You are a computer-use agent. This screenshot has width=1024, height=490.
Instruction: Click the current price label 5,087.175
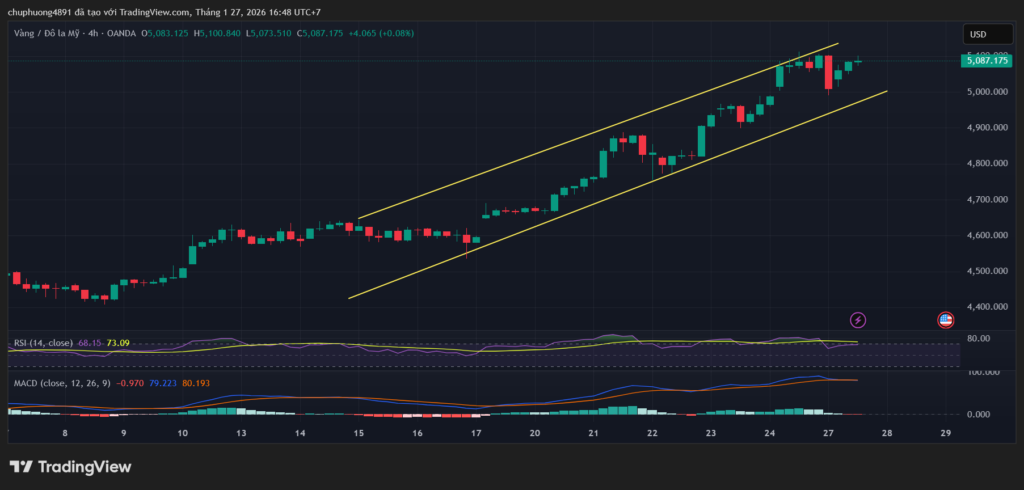point(986,61)
